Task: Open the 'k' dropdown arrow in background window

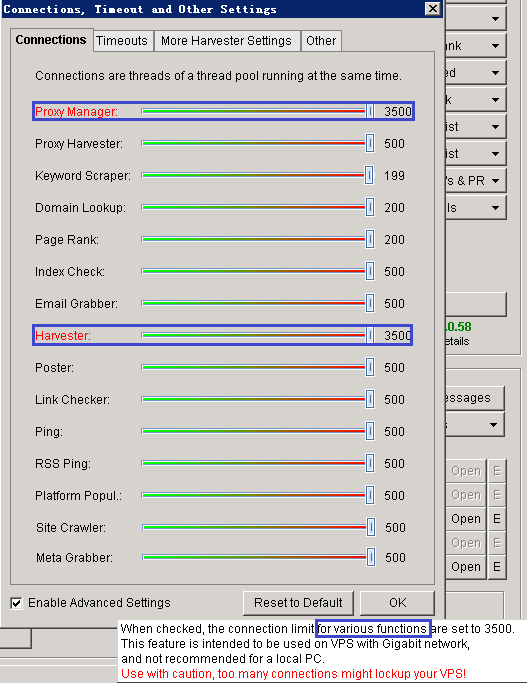Action: [495, 100]
